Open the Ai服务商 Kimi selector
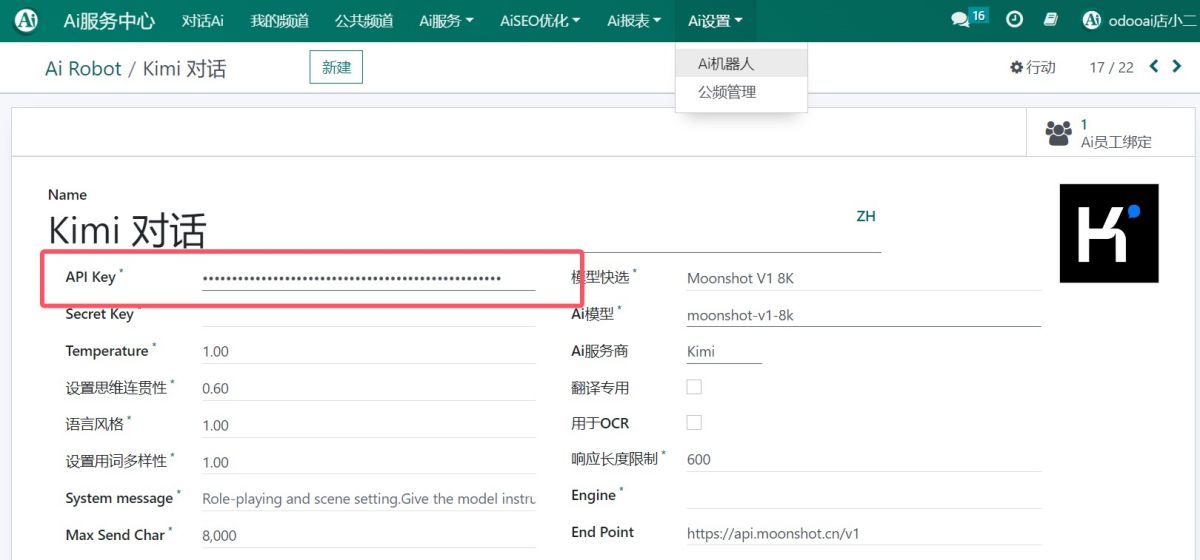 pos(724,351)
